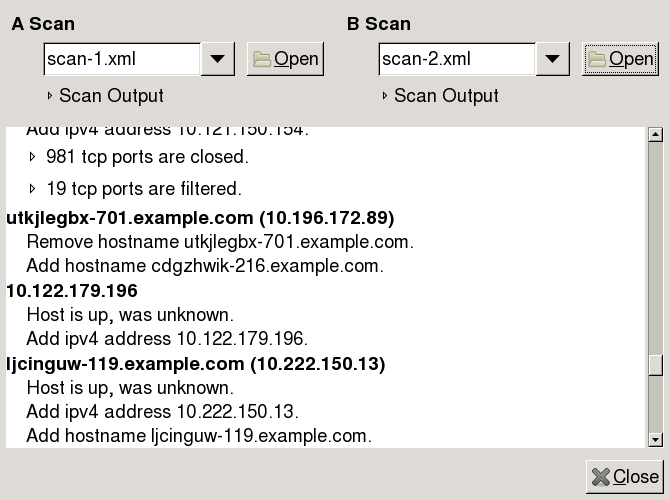Click the scrollbar up arrow
The height and width of the screenshot is (500, 670).
coord(655,135)
